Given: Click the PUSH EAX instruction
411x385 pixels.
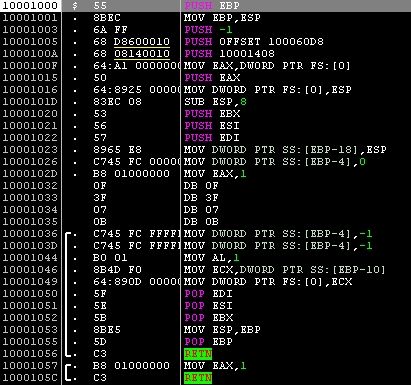Looking at the screenshot, I should [212, 78].
